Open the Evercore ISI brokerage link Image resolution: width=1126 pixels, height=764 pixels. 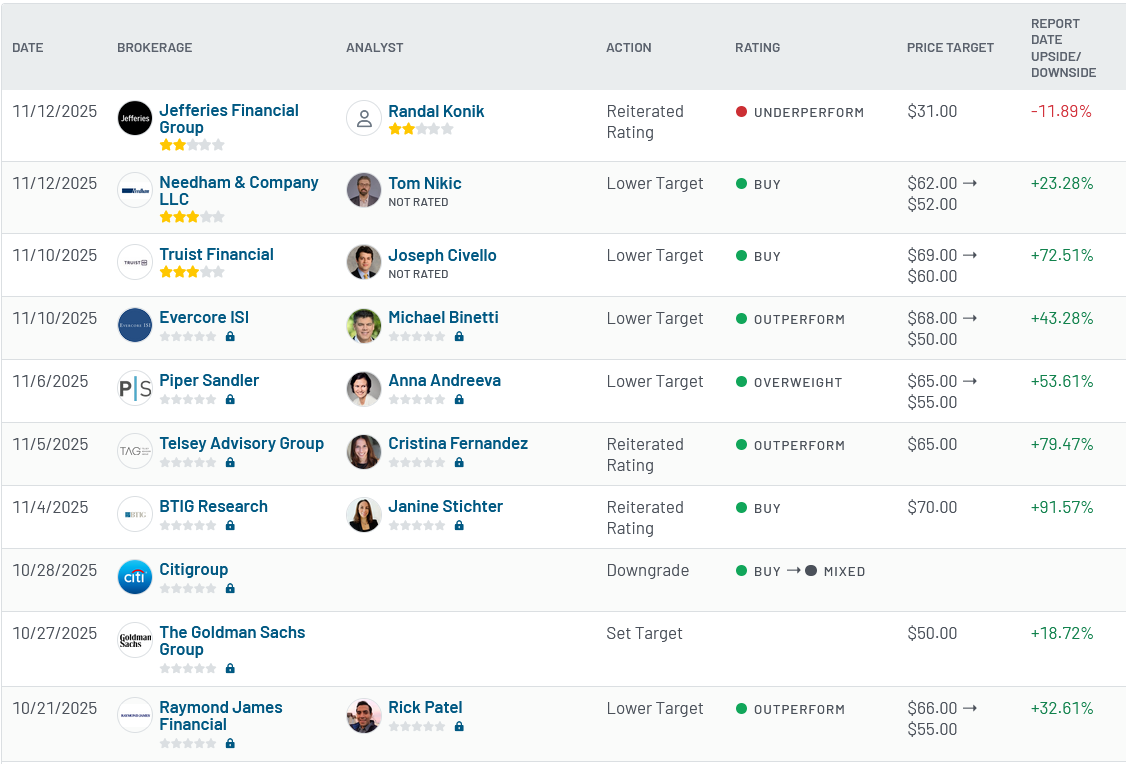click(x=204, y=317)
